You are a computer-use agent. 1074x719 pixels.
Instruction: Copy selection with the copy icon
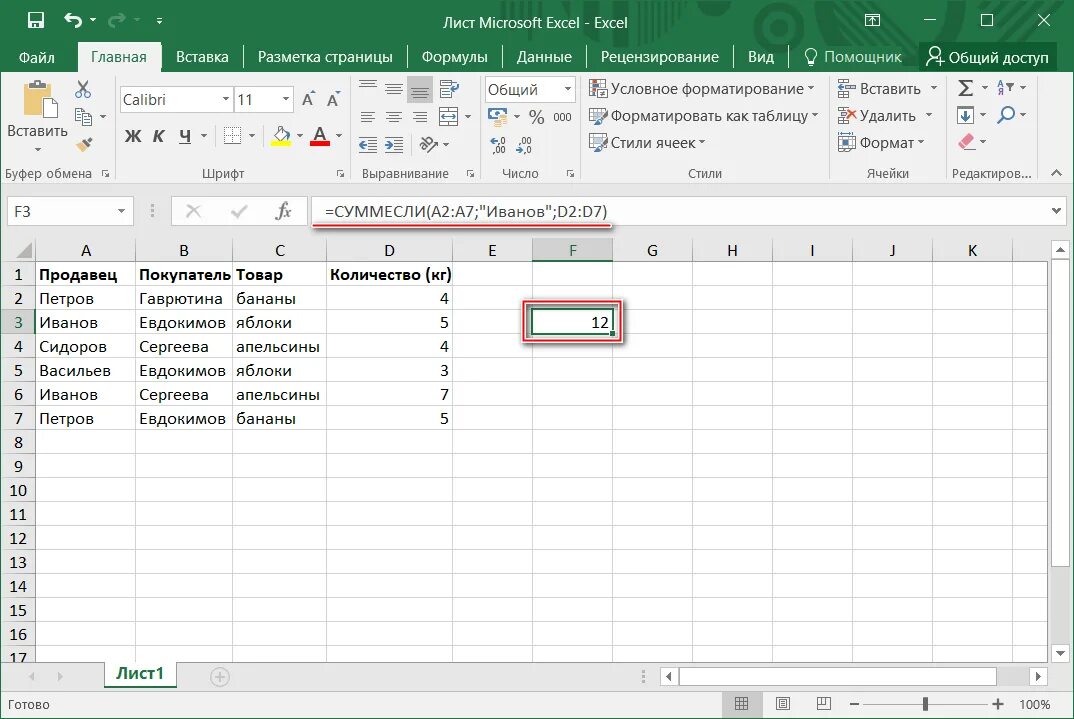(x=83, y=117)
